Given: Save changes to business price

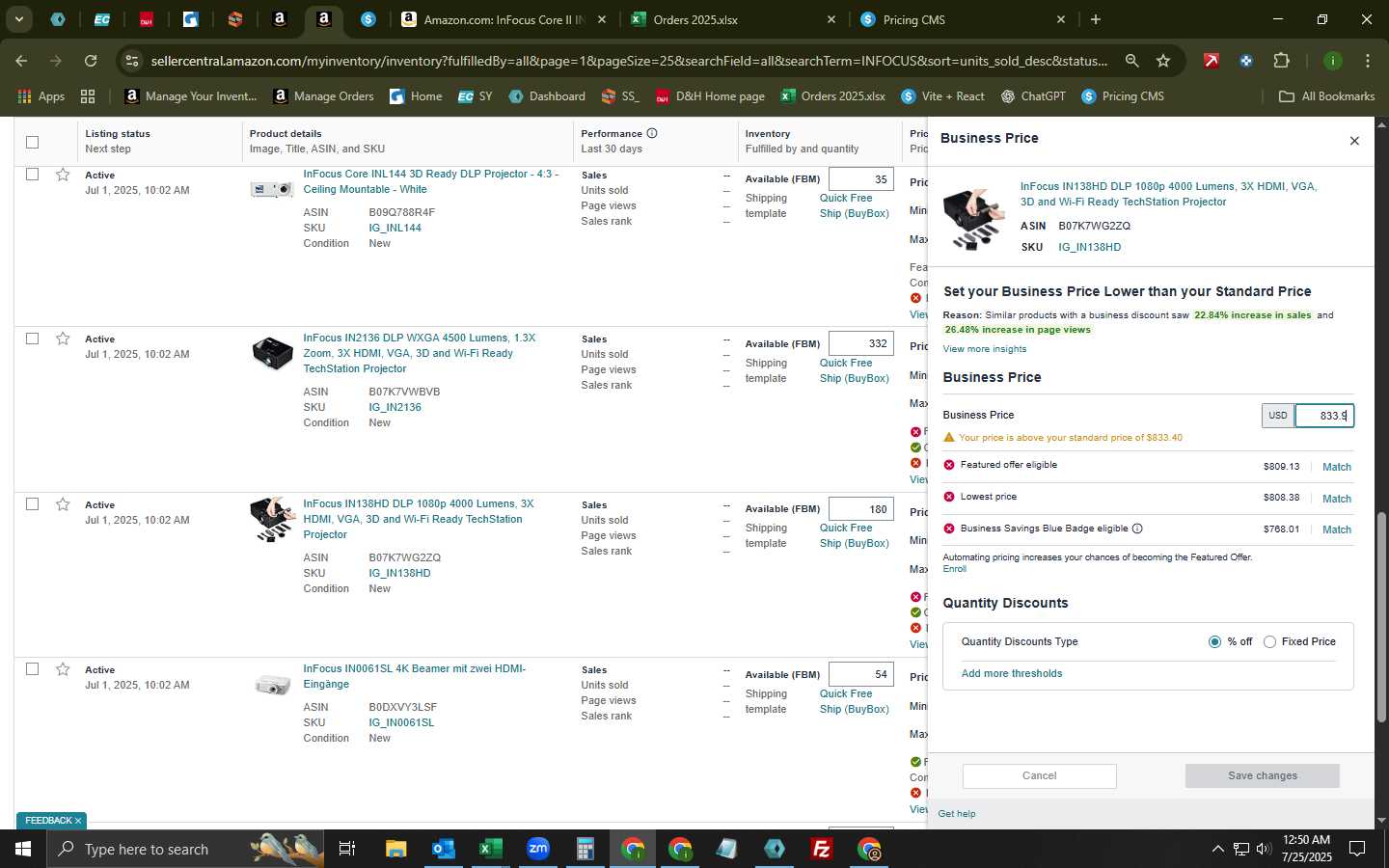Looking at the screenshot, I should [x=1262, y=775].
